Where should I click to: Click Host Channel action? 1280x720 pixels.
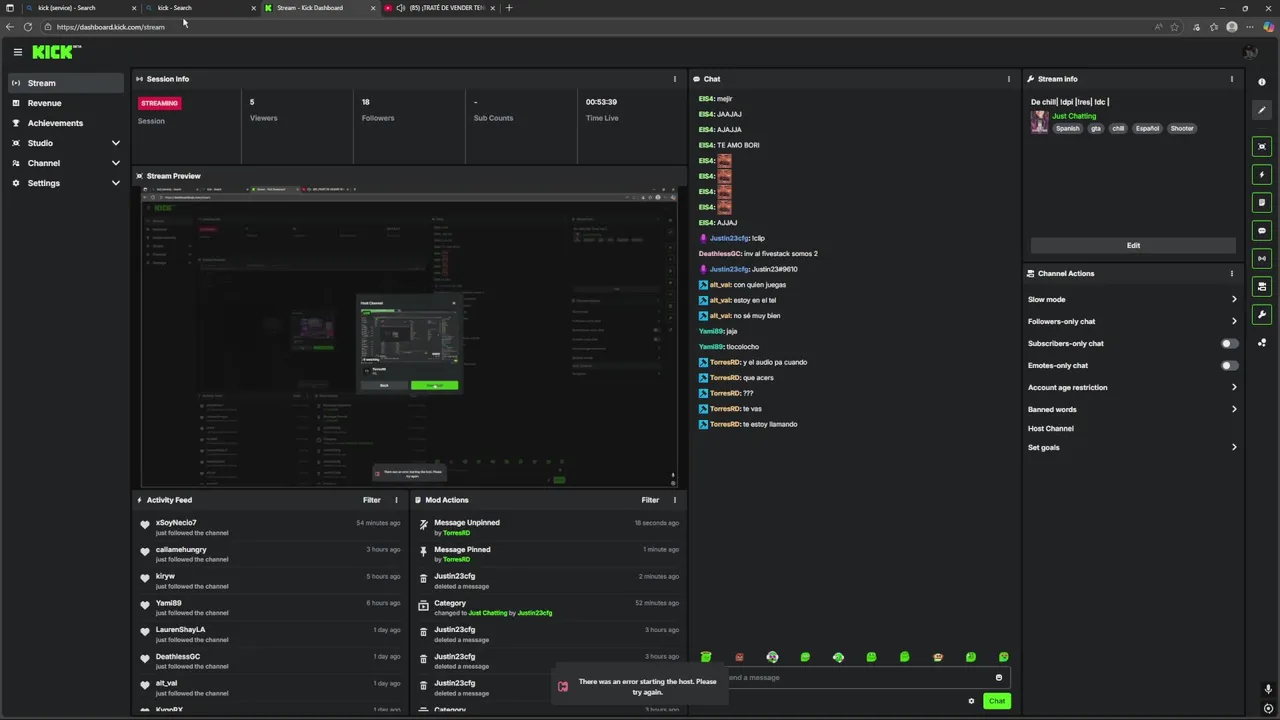(1051, 428)
